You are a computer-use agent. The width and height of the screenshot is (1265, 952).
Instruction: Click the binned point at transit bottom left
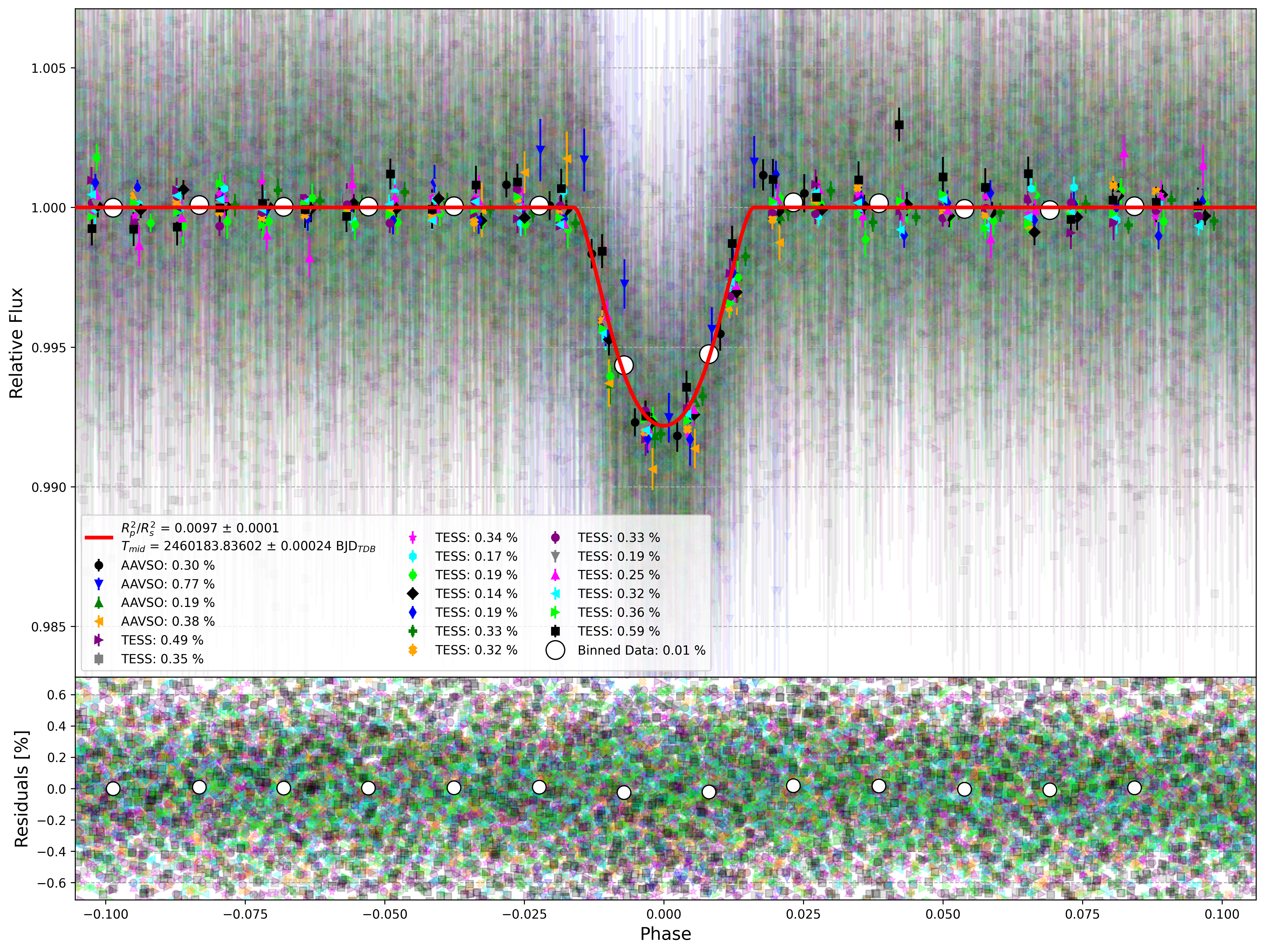coord(624,364)
